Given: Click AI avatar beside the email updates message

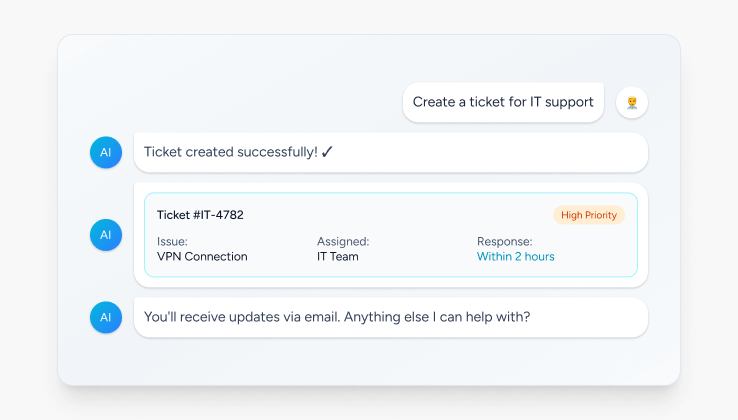Looking at the screenshot, I should (106, 317).
